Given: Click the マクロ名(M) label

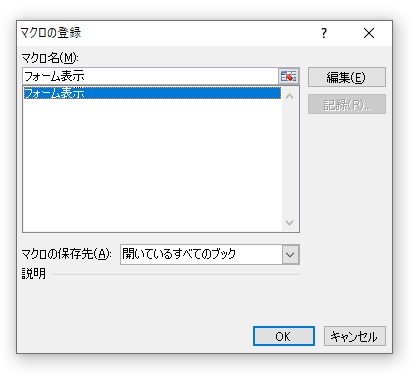Looking at the screenshot, I should tap(50, 58).
